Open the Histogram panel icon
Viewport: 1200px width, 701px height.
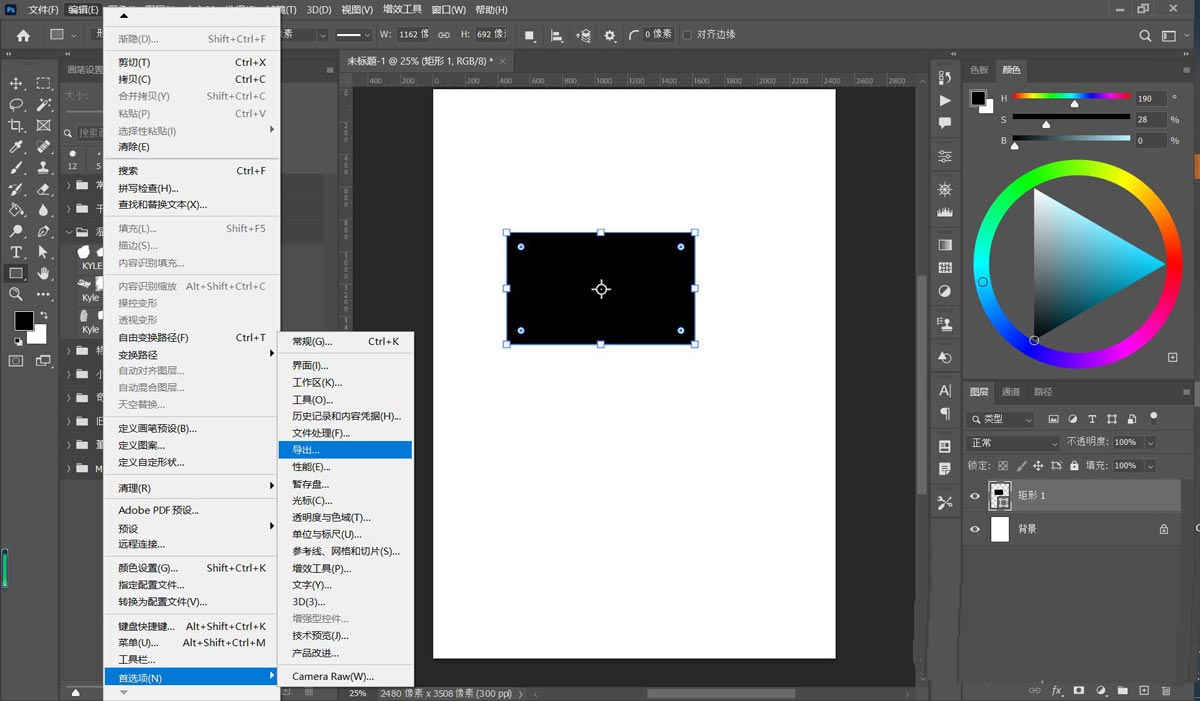945,212
